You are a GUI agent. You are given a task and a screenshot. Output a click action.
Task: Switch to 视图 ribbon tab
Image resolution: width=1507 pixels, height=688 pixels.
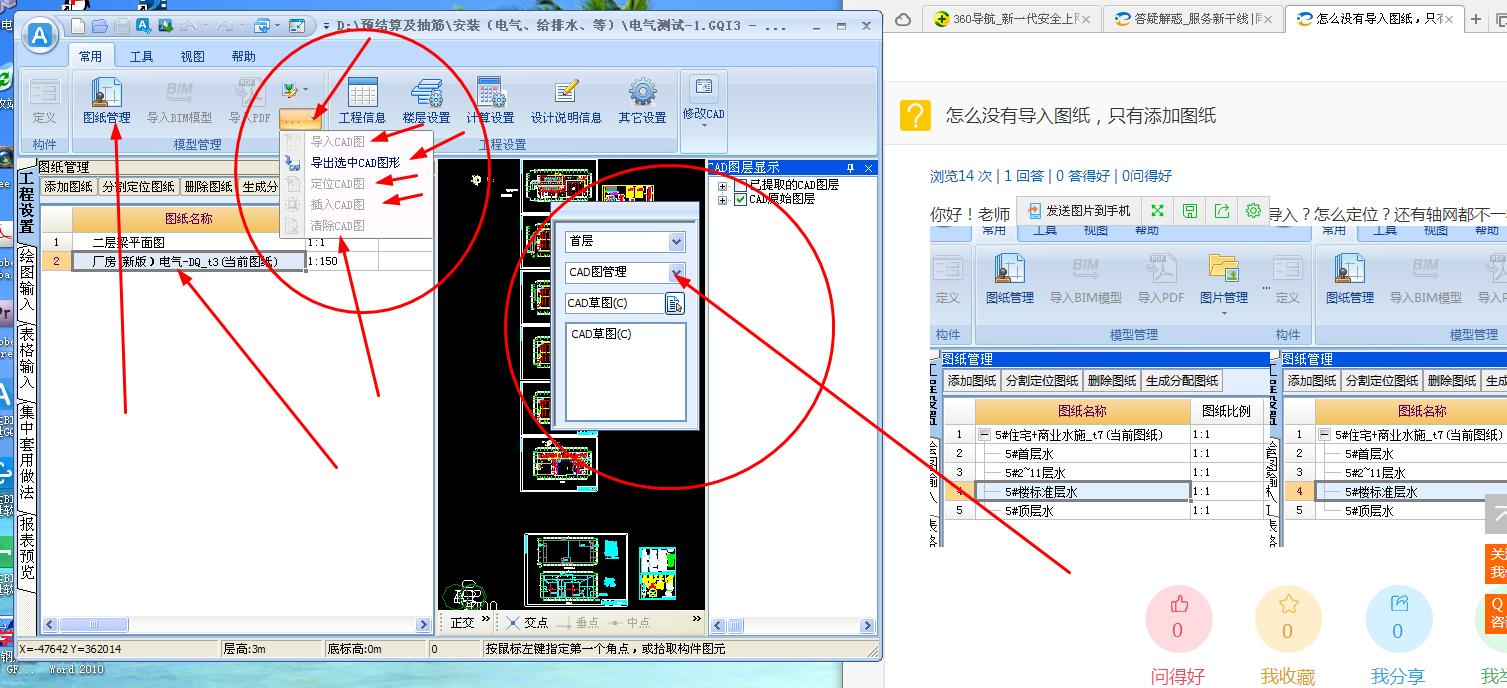[193, 57]
